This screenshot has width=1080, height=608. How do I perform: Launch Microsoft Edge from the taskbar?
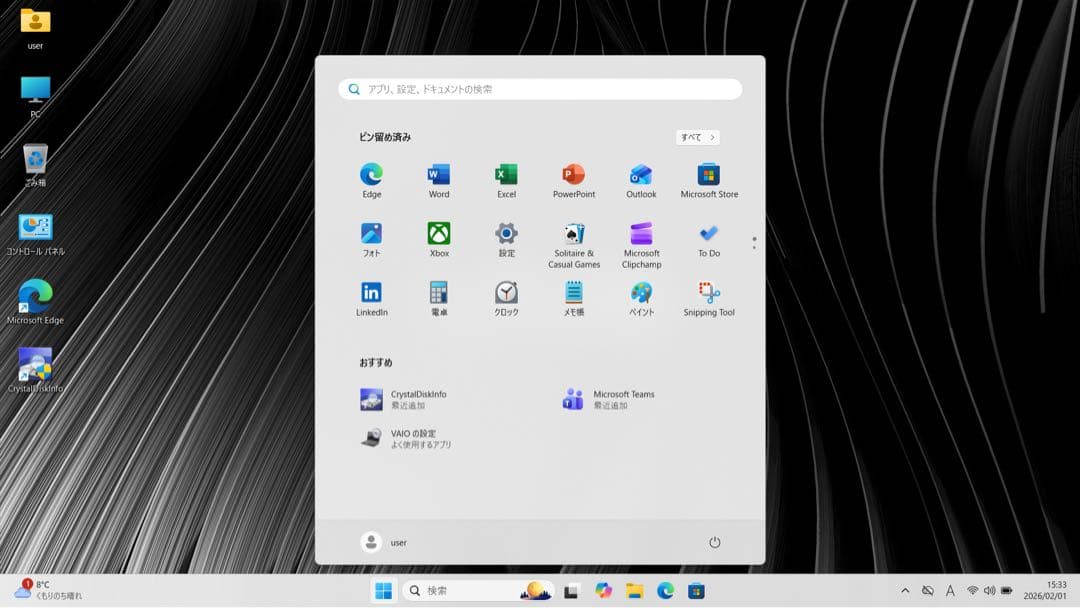click(x=664, y=590)
